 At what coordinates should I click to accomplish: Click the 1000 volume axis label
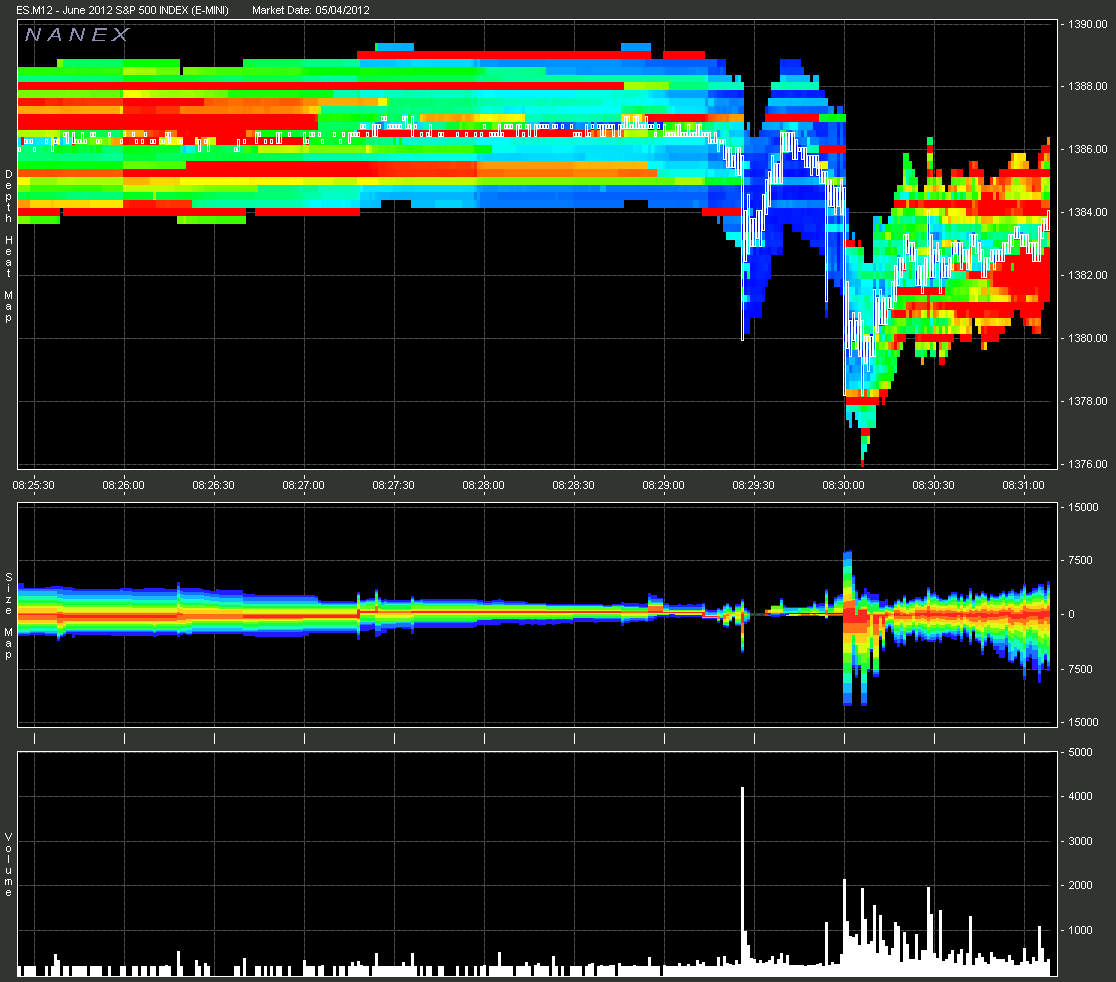(x=1080, y=930)
